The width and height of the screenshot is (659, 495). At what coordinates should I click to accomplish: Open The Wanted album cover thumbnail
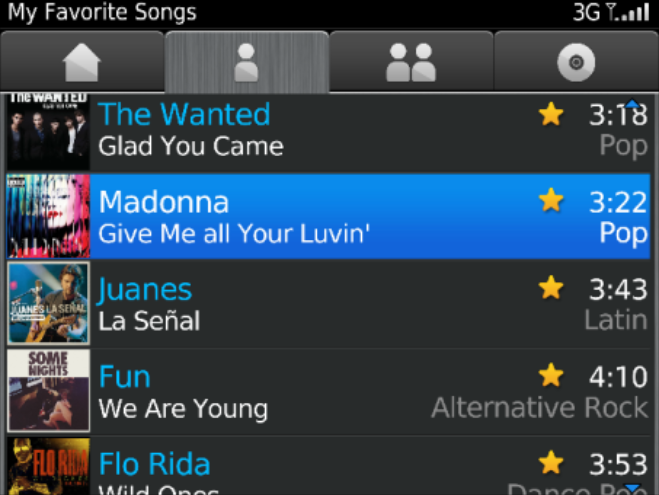click(x=48, y=132)
